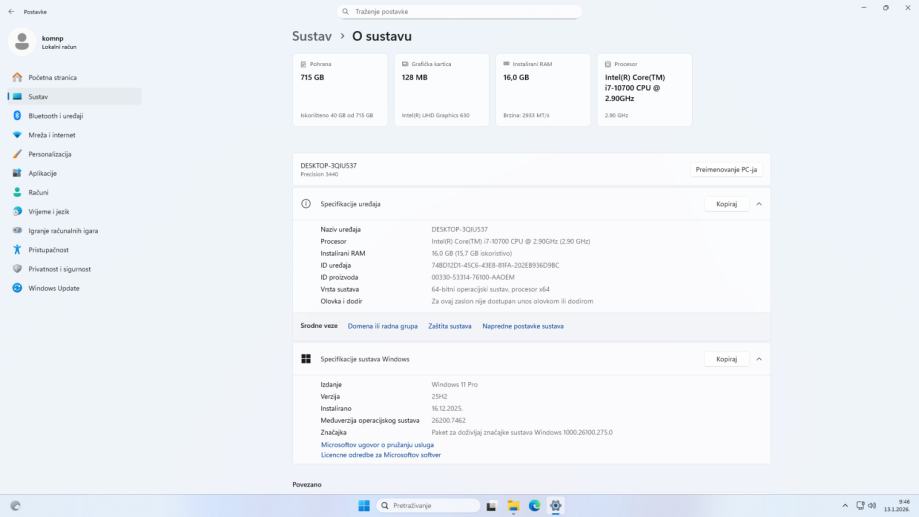This screenshot has height=517, width=919.
Task: Open the Procesor Intel Core i7-10700 card
Action: coord(645,90)
